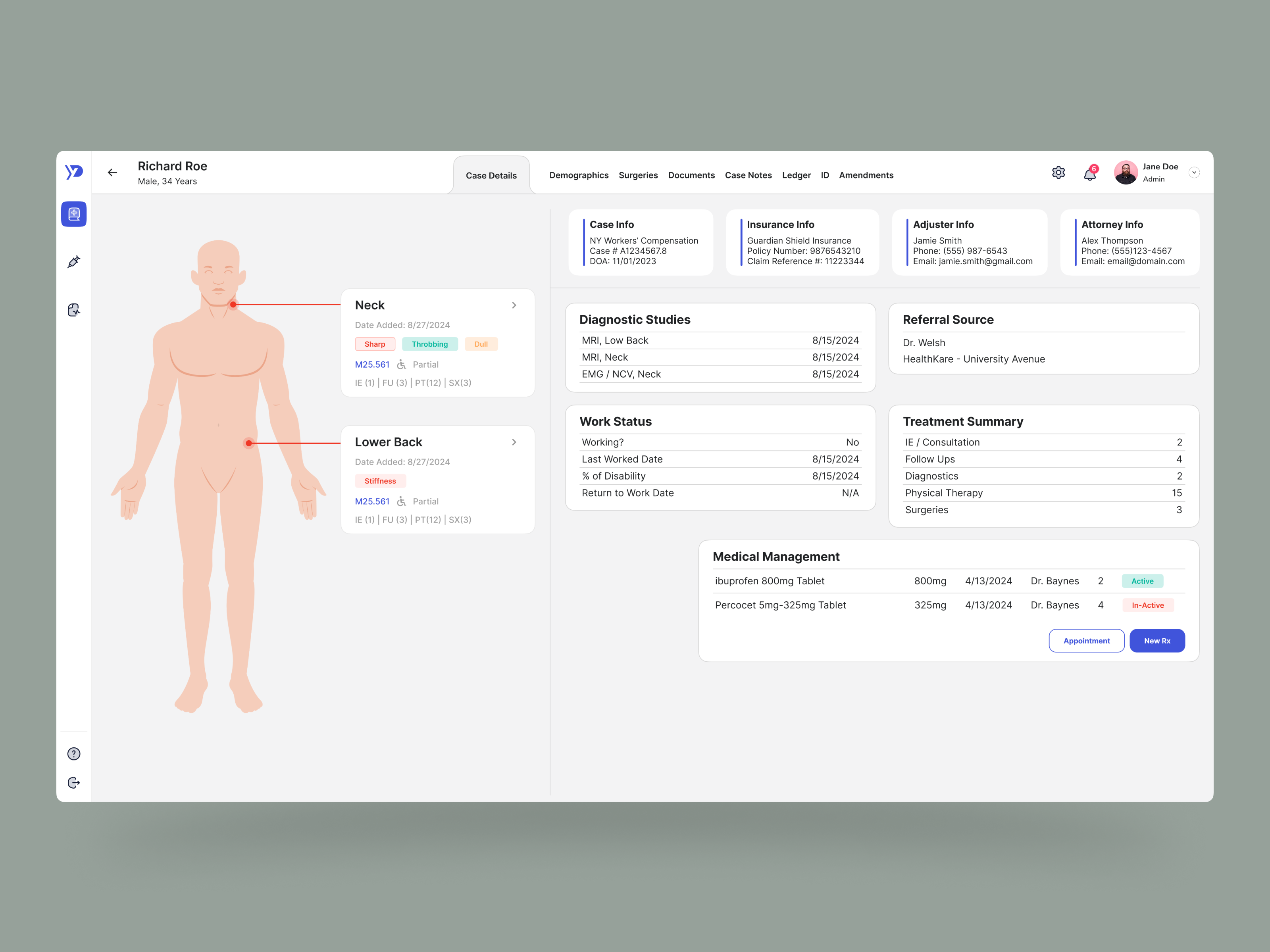
Task: Open the Jane Doe account dropdown
Action: (1194, 172)
